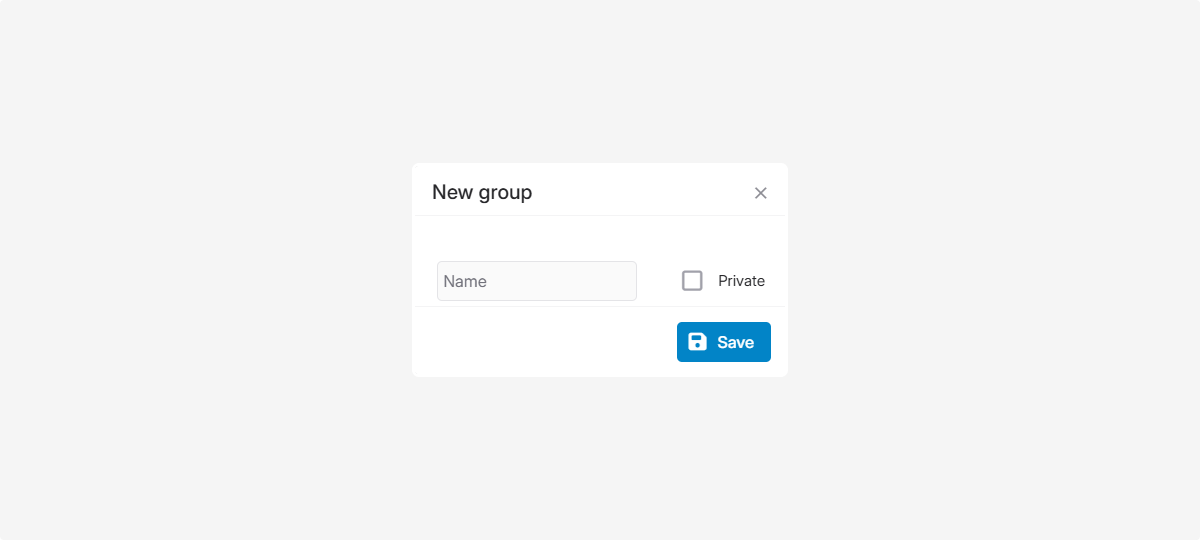The image size is (1200, 540).
Task: Dismiss the dialog using the X icon
Action: 761,193
